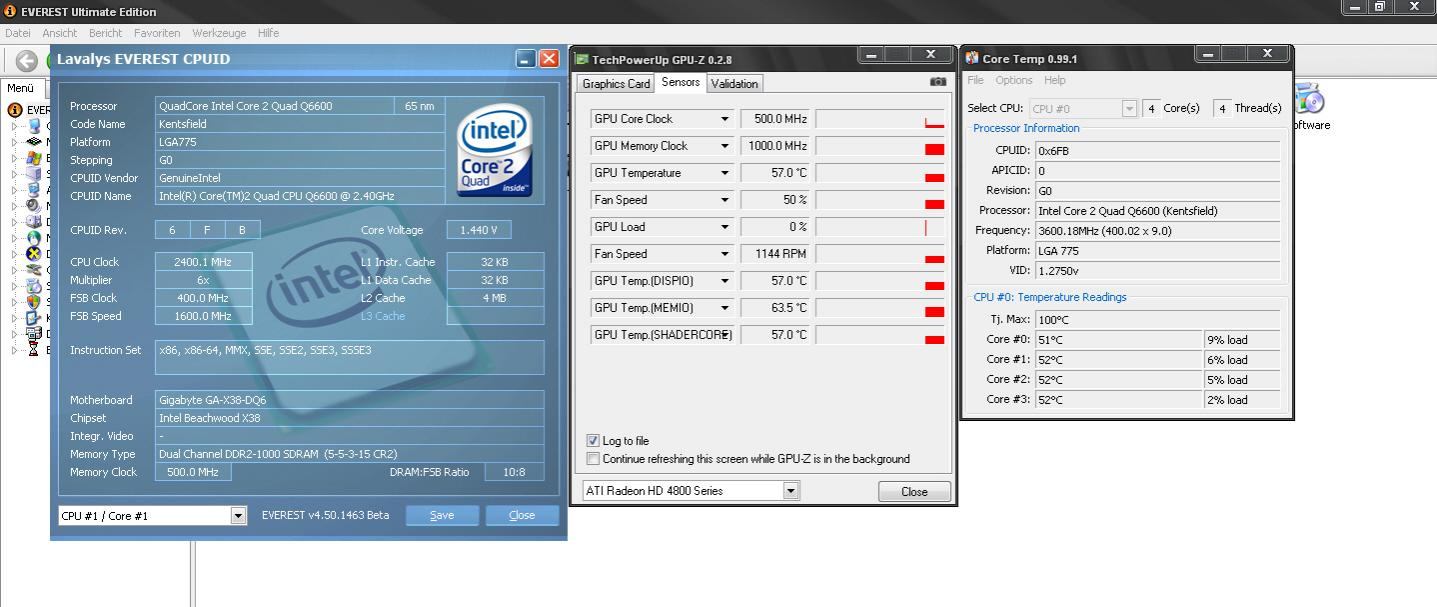
Task: Click Save in the EVEREST CPUID window
Action: point(442,515)
